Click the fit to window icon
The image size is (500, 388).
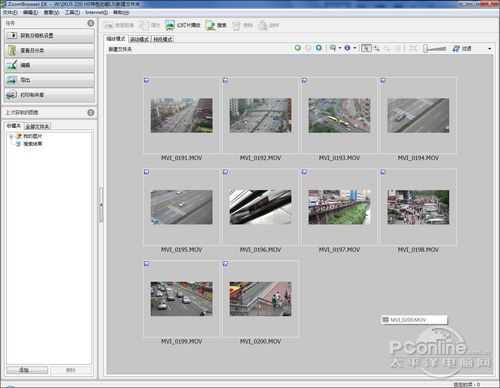click(x=413, y=48)
